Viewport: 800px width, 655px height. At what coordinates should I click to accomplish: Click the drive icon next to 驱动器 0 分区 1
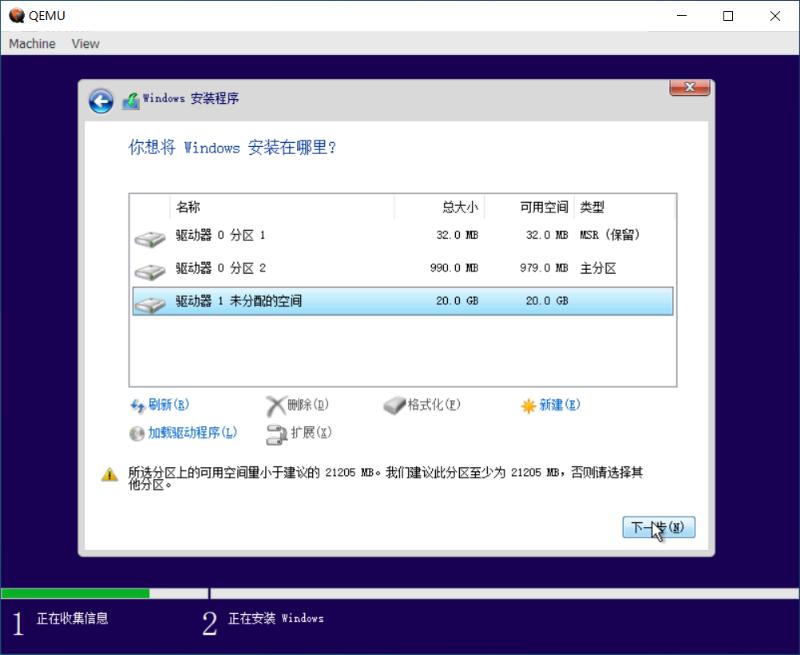150,236
